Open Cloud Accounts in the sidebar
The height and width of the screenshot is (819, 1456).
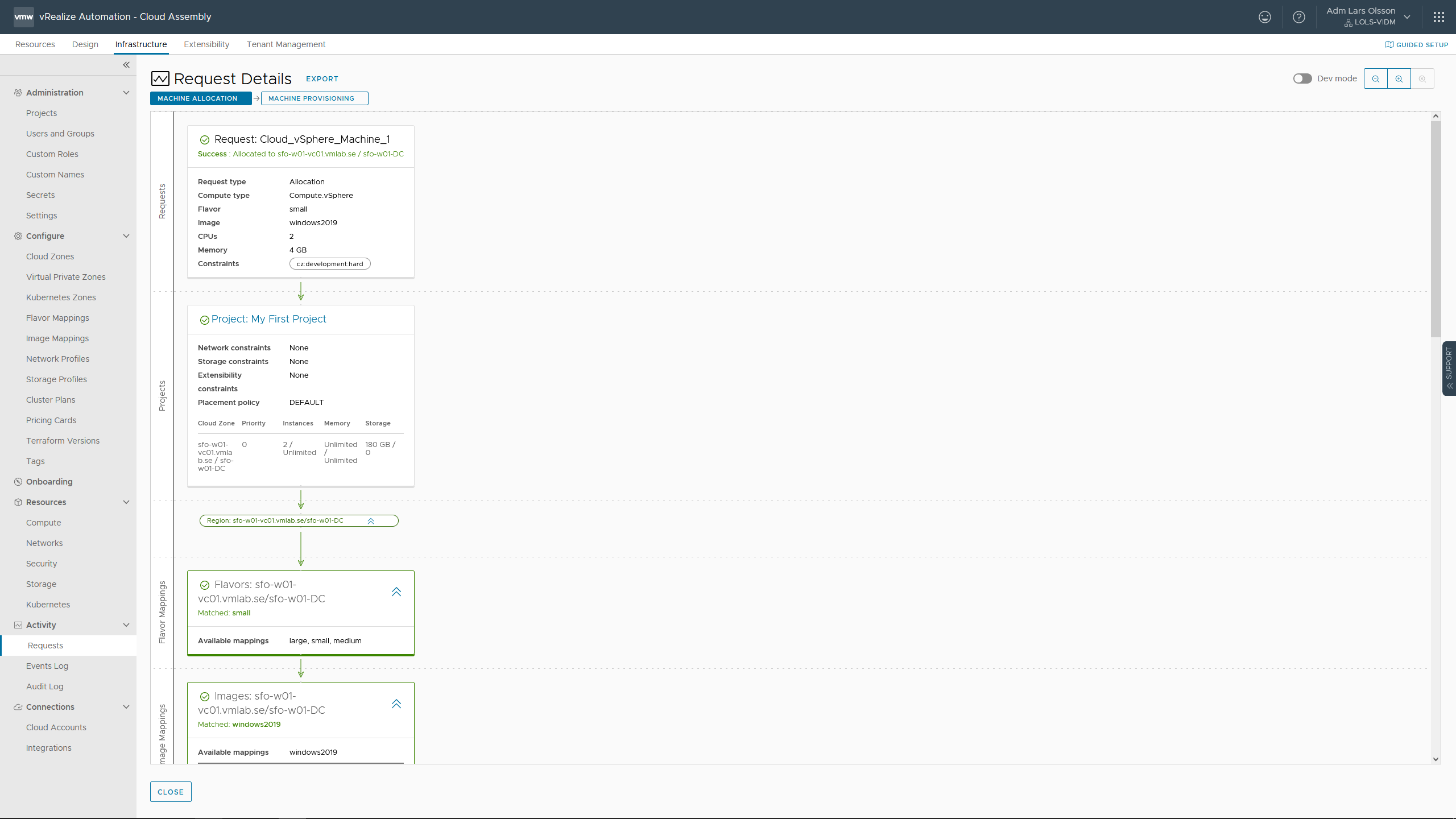[56, 727]
